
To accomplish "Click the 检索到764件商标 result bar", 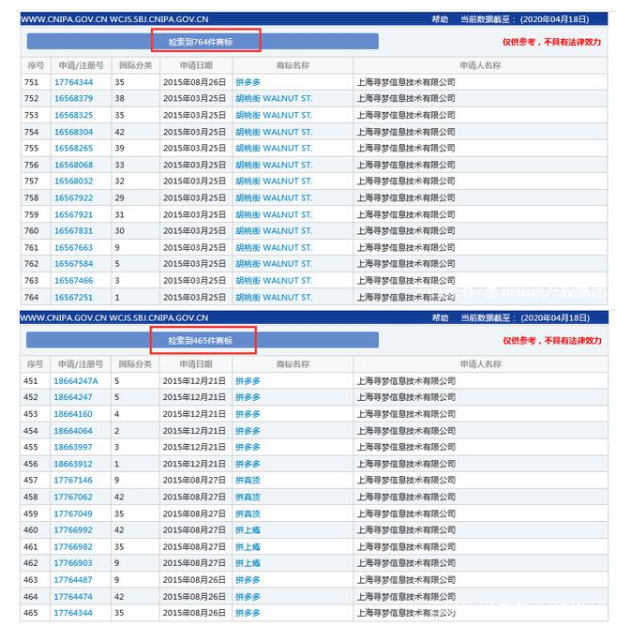I will tap(203, 42).
